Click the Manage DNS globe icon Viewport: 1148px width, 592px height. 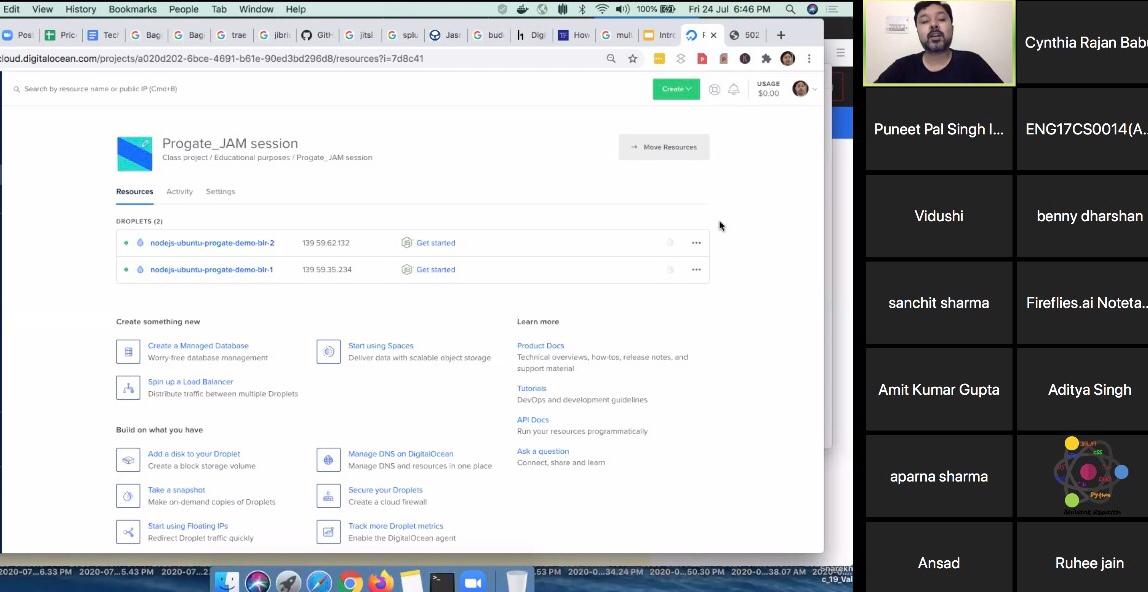pyautogui.click(x=328, y=459)
